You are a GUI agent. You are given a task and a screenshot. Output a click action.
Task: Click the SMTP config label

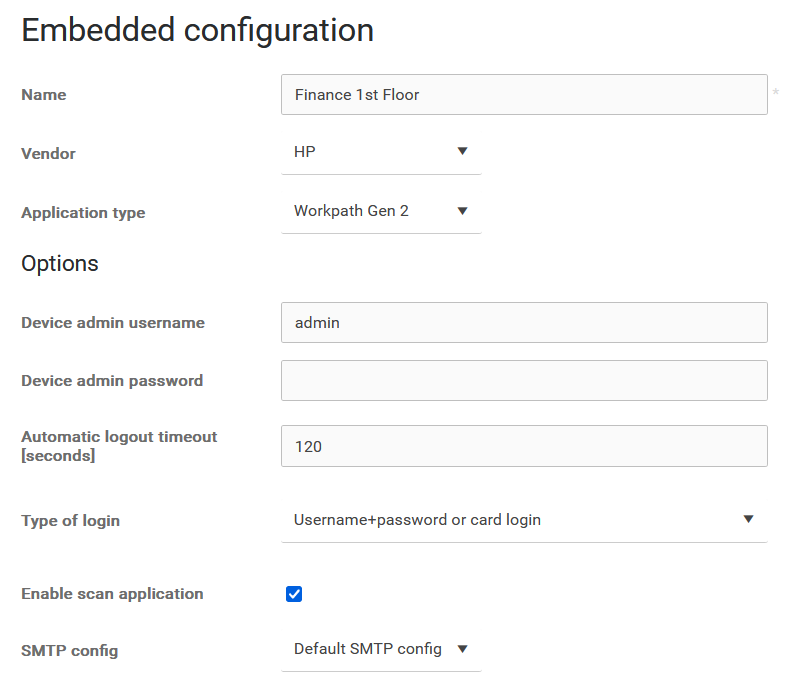69,651
